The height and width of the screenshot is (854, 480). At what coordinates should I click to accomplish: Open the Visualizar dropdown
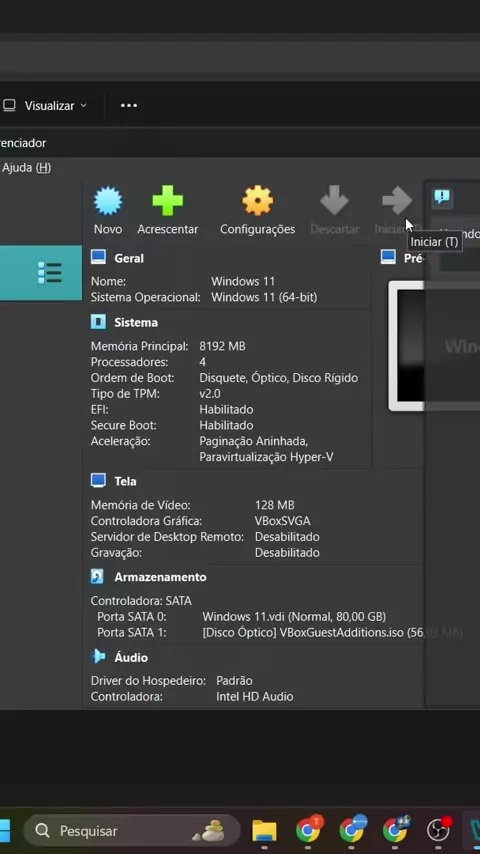click(x=56, y=106)
